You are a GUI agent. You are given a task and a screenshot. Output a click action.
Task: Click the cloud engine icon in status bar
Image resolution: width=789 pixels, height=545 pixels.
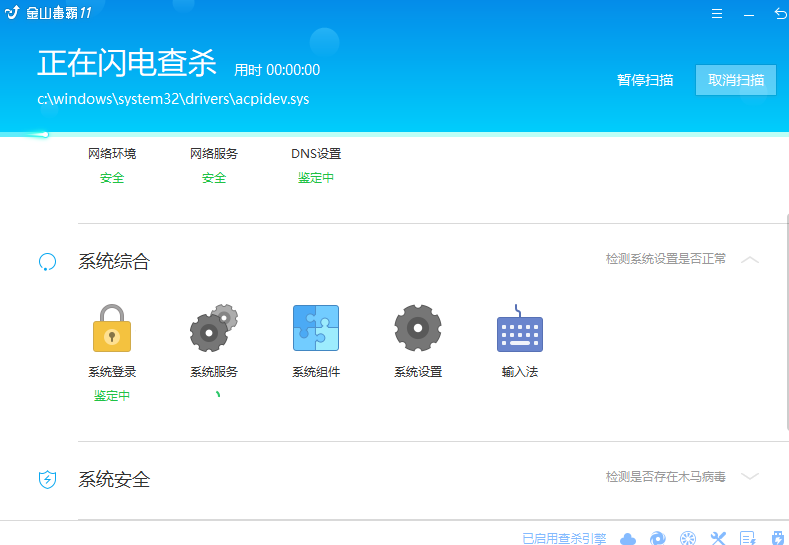tap(628, 538)
